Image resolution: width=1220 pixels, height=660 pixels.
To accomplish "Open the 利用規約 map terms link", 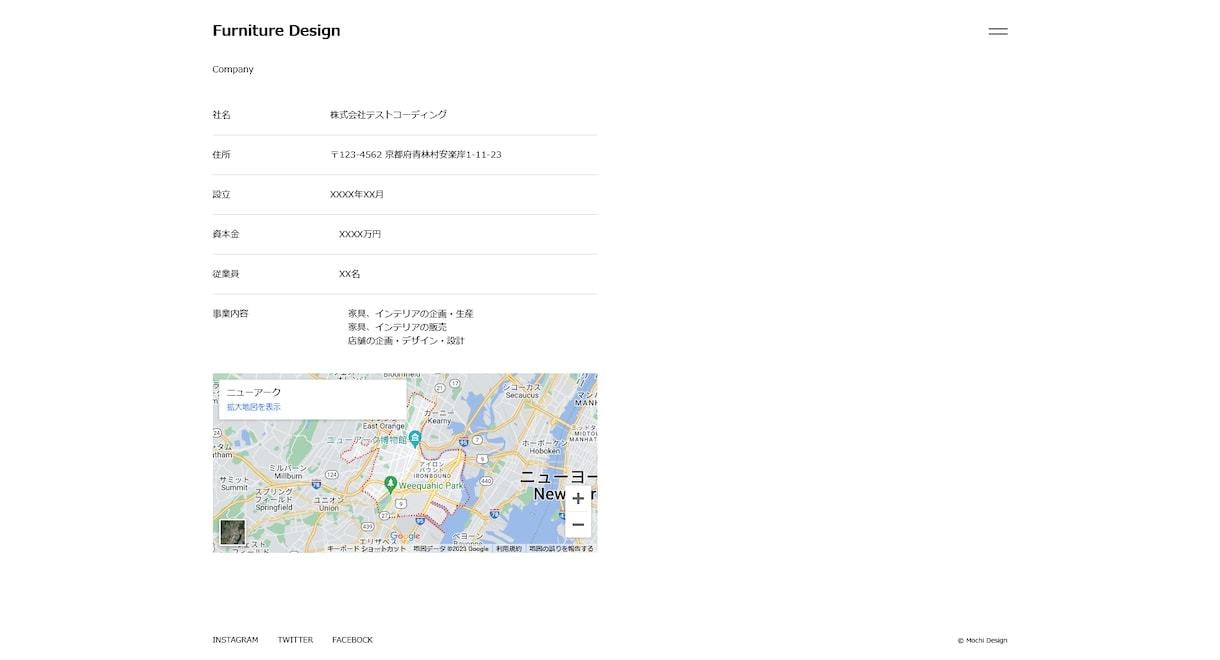I will point(508,549).
